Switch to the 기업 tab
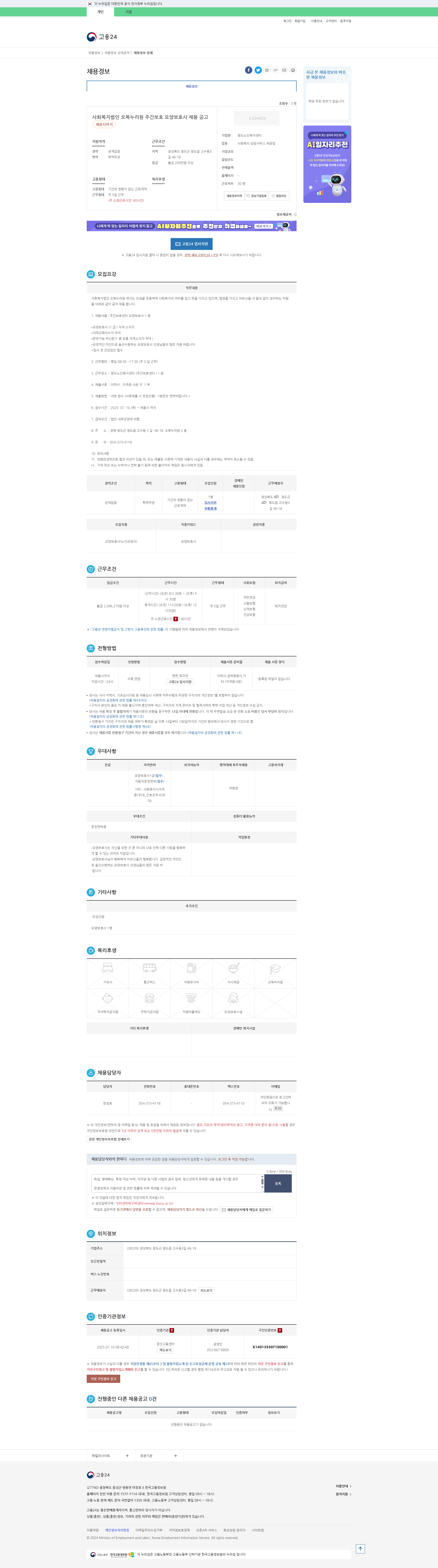Viewport: 438px width, 1568px height. 128,12
